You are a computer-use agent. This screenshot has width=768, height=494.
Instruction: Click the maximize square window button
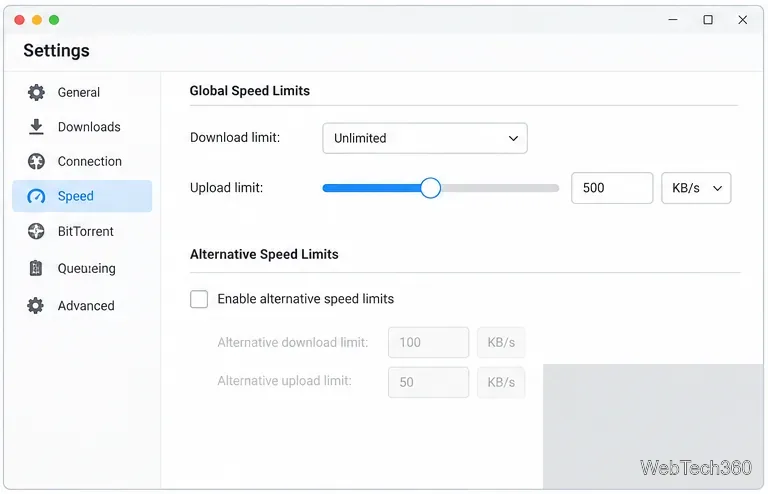pyautogui.click(x=708, y=20)
